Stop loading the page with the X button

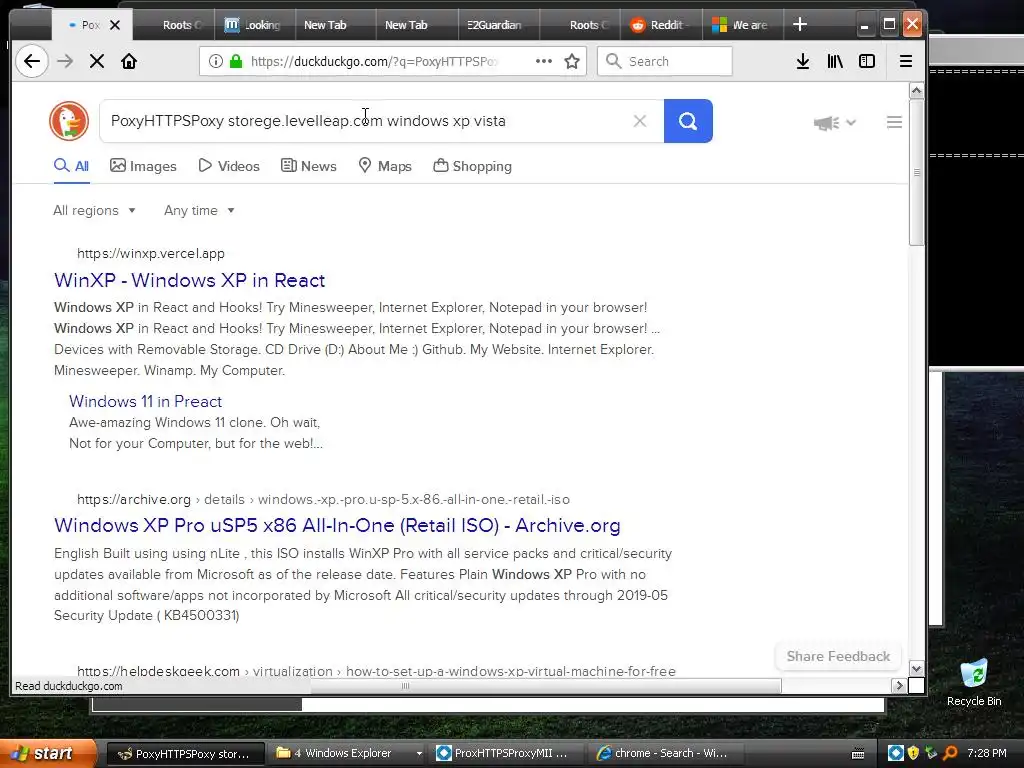tap(97, 61)
